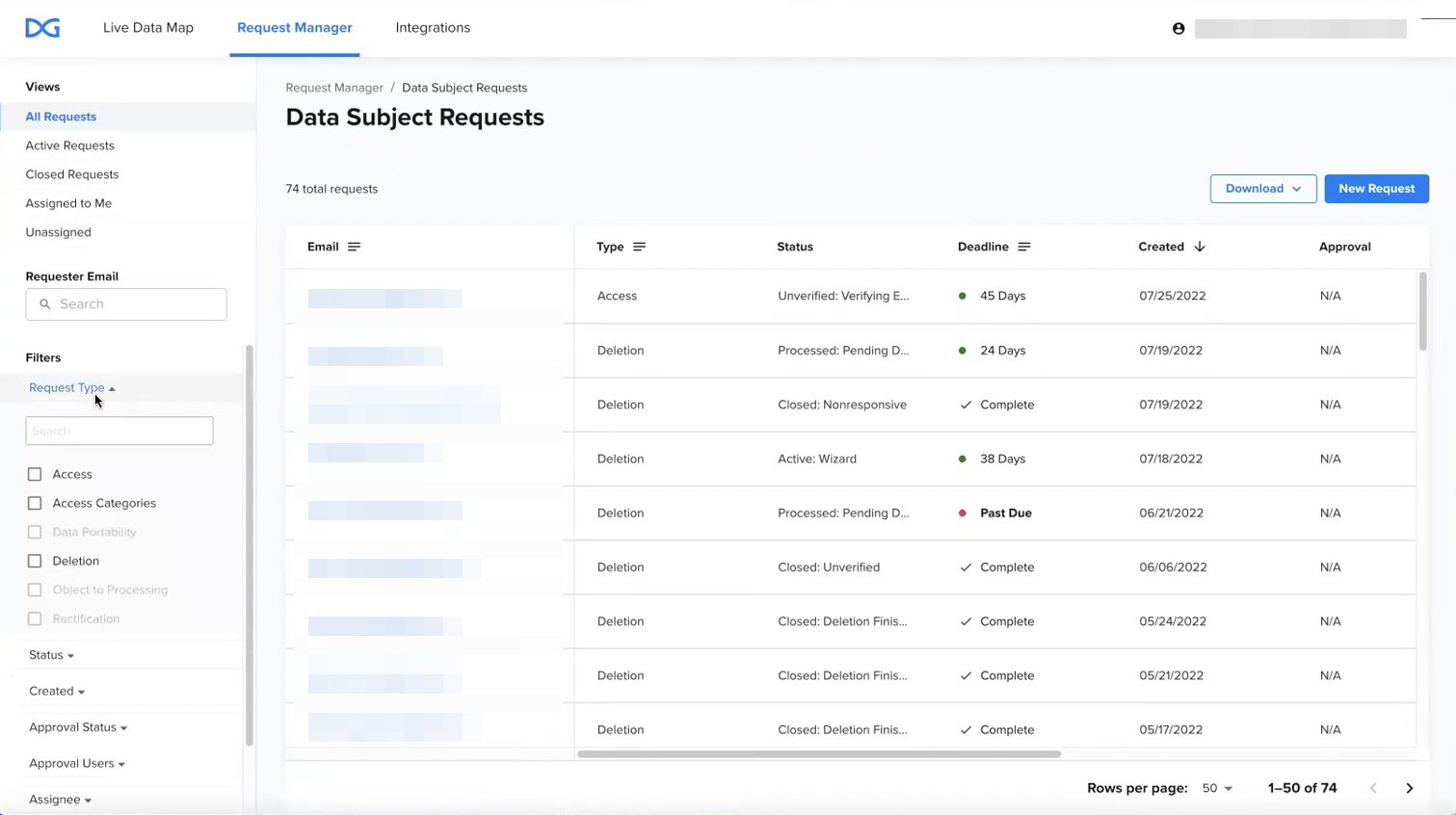1456x815 pixels.
Task: Expand the Assignee filter
Action: pos(60,800)
